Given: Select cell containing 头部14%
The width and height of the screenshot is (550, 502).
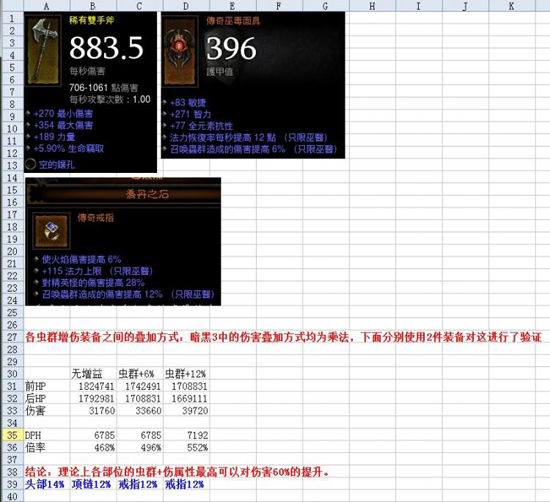Looking at the screenshot, I should [47, 484].
